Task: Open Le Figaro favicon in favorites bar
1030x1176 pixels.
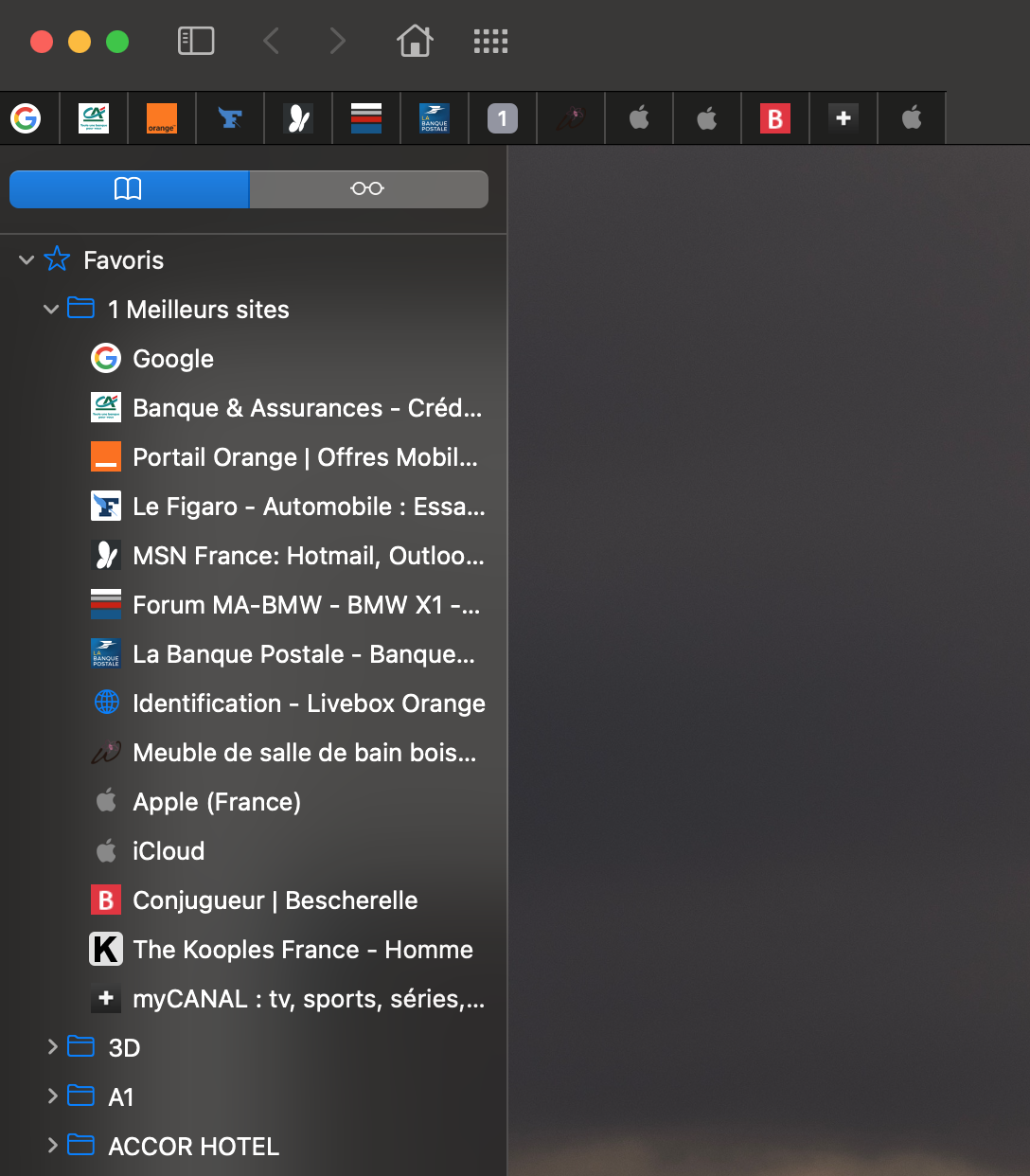Action: (x=230, y=118)
